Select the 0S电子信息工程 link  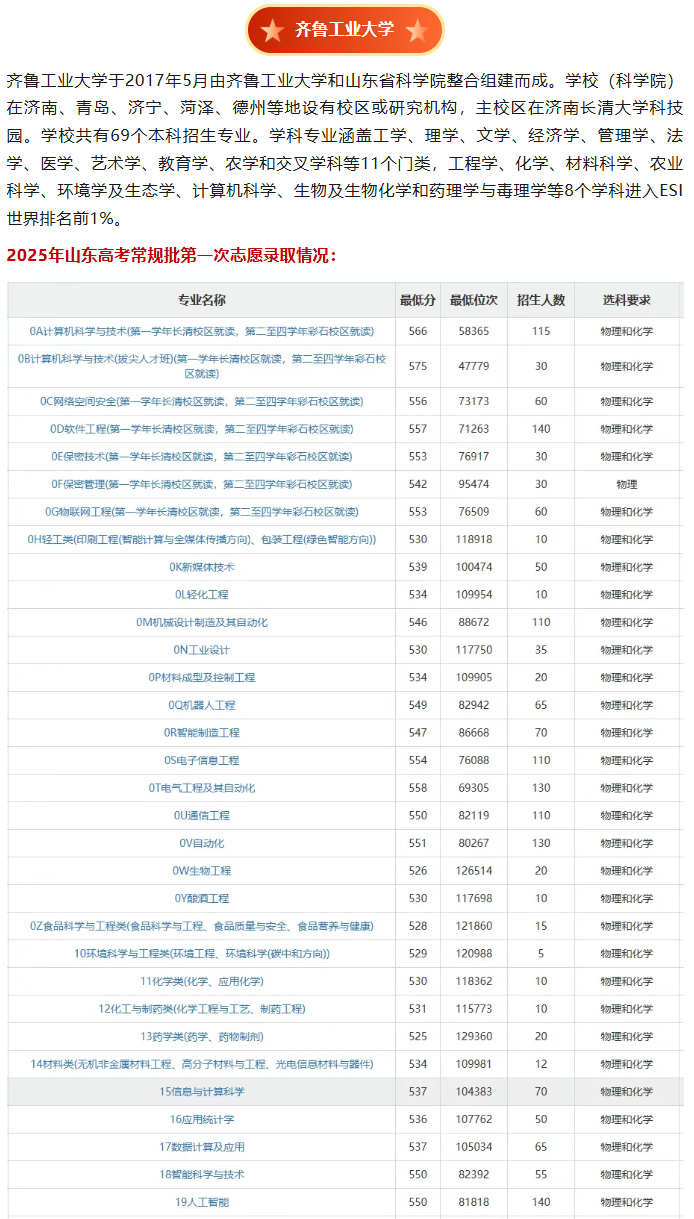tap(202, 760)
